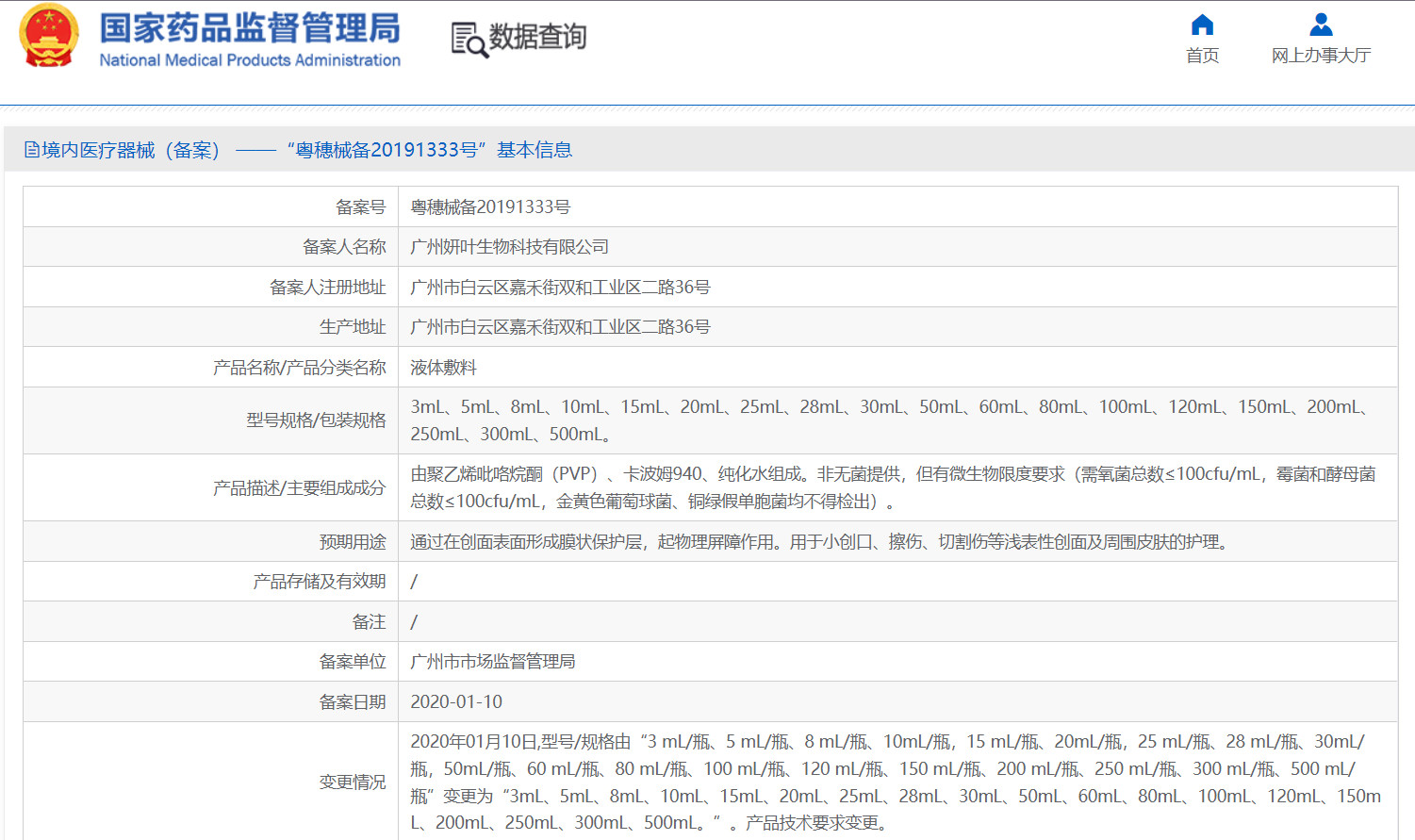Go to 首页 link
Screen dimensions: 1415x840
pos(1202,56)
